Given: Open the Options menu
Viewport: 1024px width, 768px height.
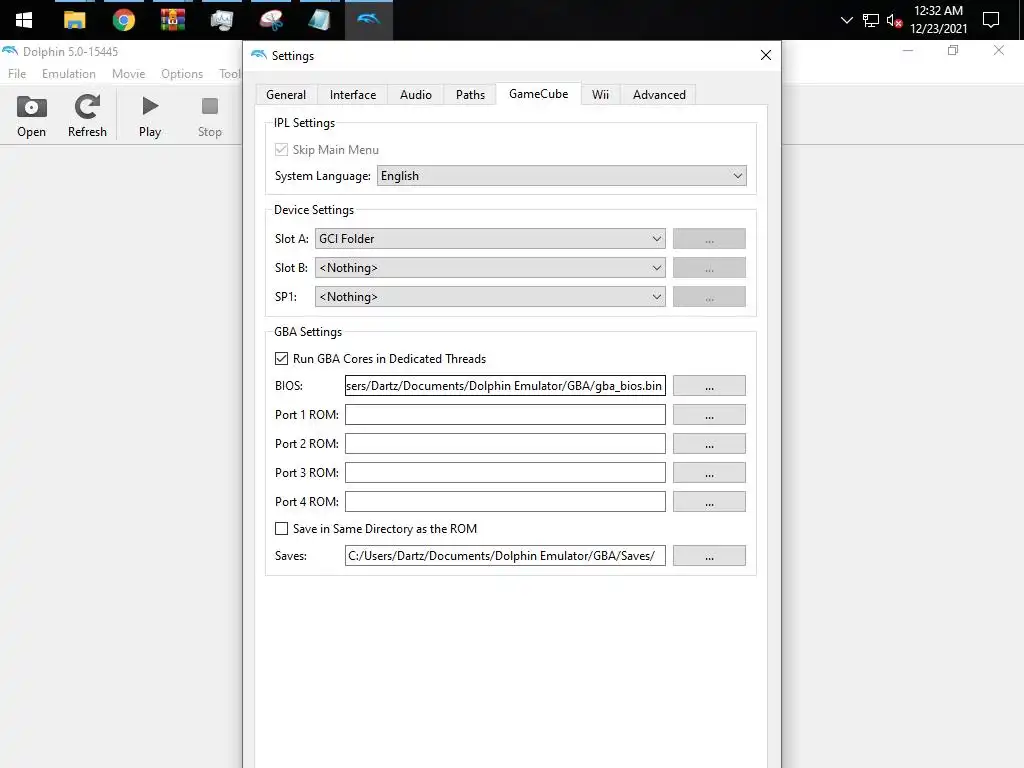Looking at the screenshot, I should coord(182,74).
